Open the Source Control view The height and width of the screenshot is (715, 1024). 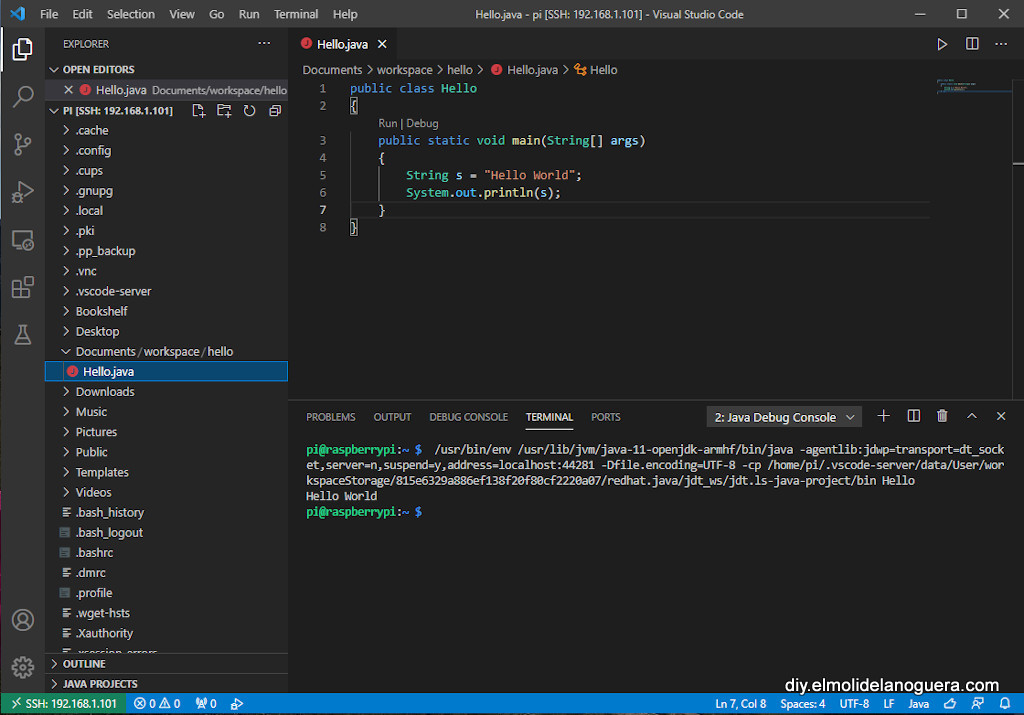(22, 144)
